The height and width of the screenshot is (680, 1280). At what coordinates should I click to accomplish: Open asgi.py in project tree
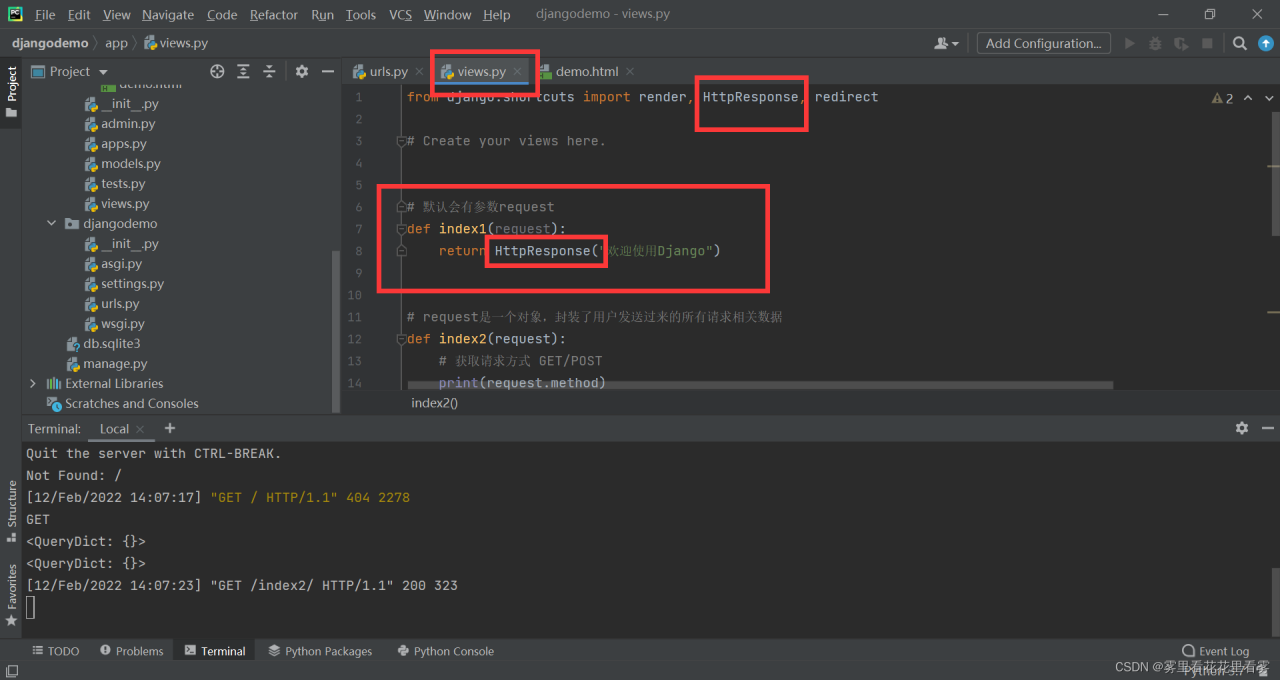(121, 264)
